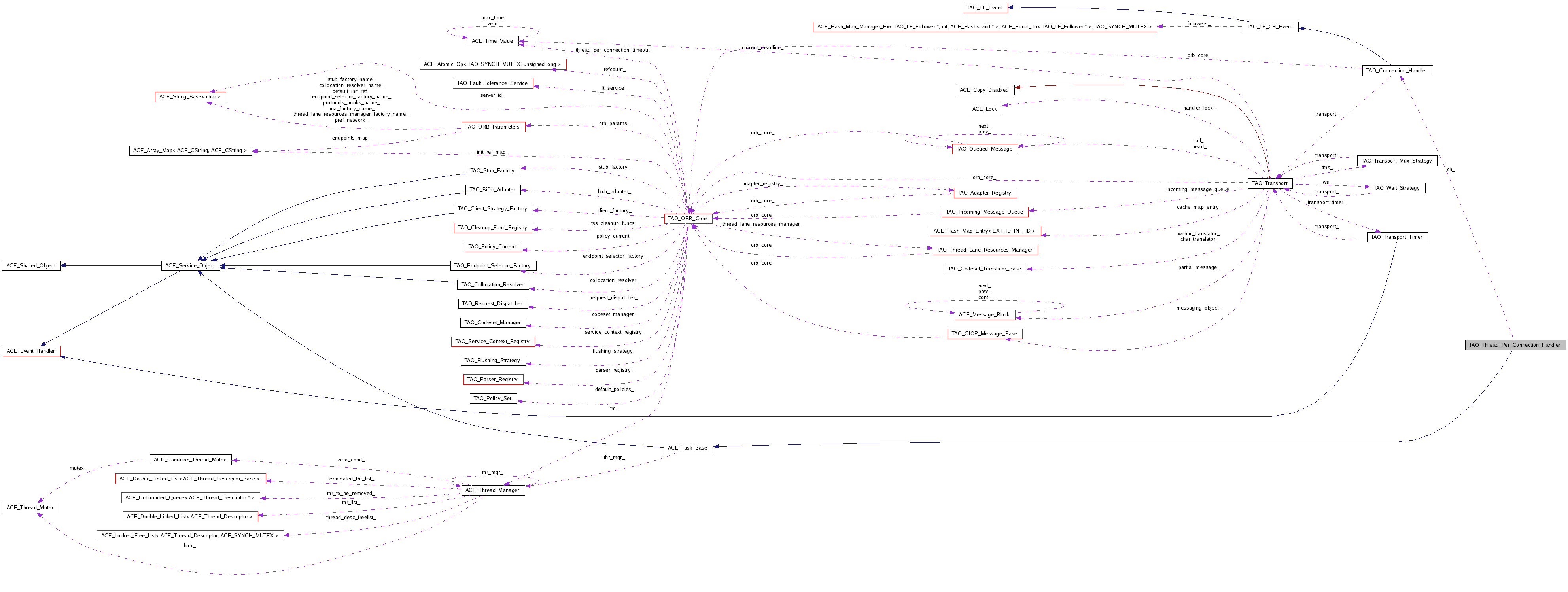
Task: Select the ACE_Condition_Thread_Mutex node
Action: click(190, 460)
